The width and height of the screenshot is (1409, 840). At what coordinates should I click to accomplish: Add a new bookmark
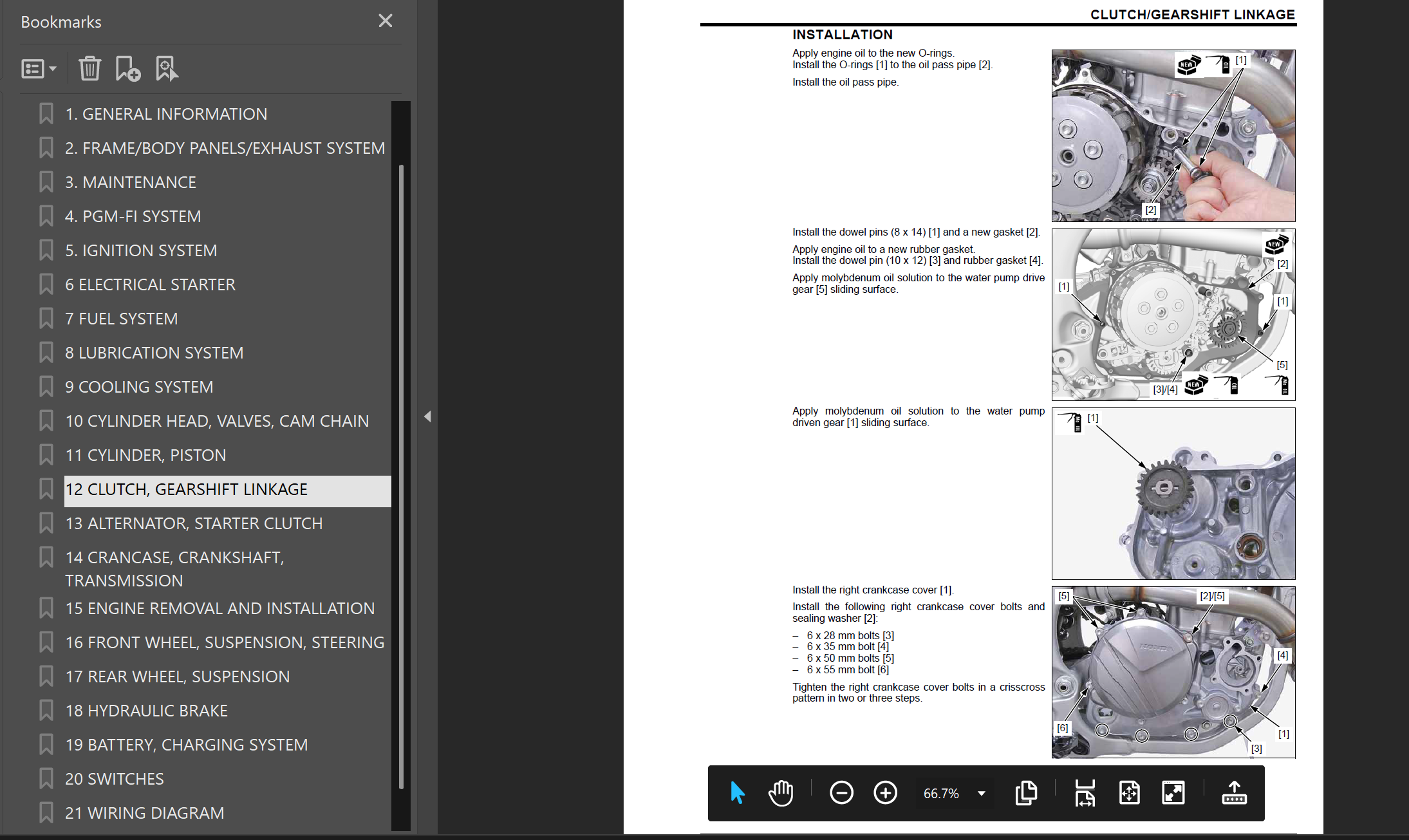127,68
